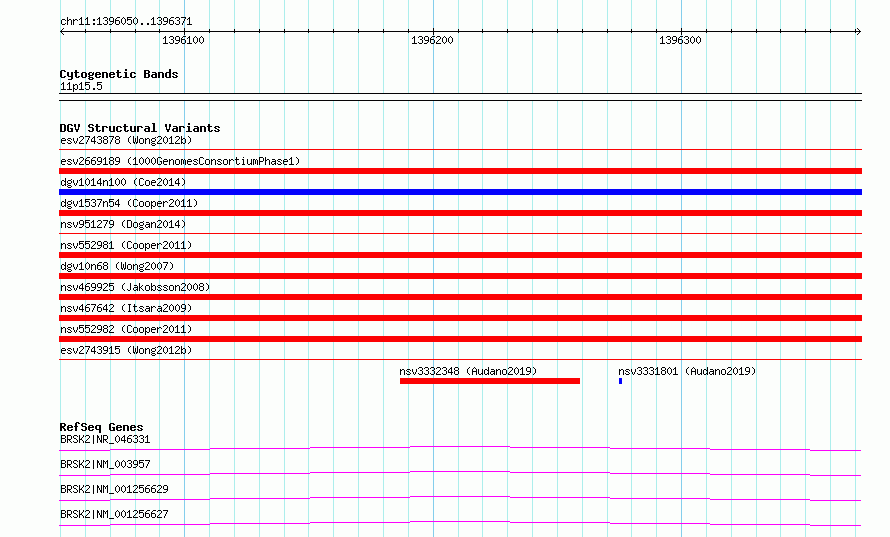Open variant nsv467642 (Itsara2009)
Screen dimensions: 890x537
126,308
